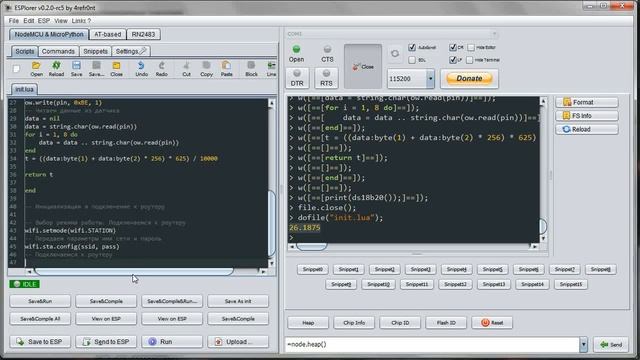Toggle the RTS line button
The height and width of the screenshot is (360, 640).
[326, 78]
